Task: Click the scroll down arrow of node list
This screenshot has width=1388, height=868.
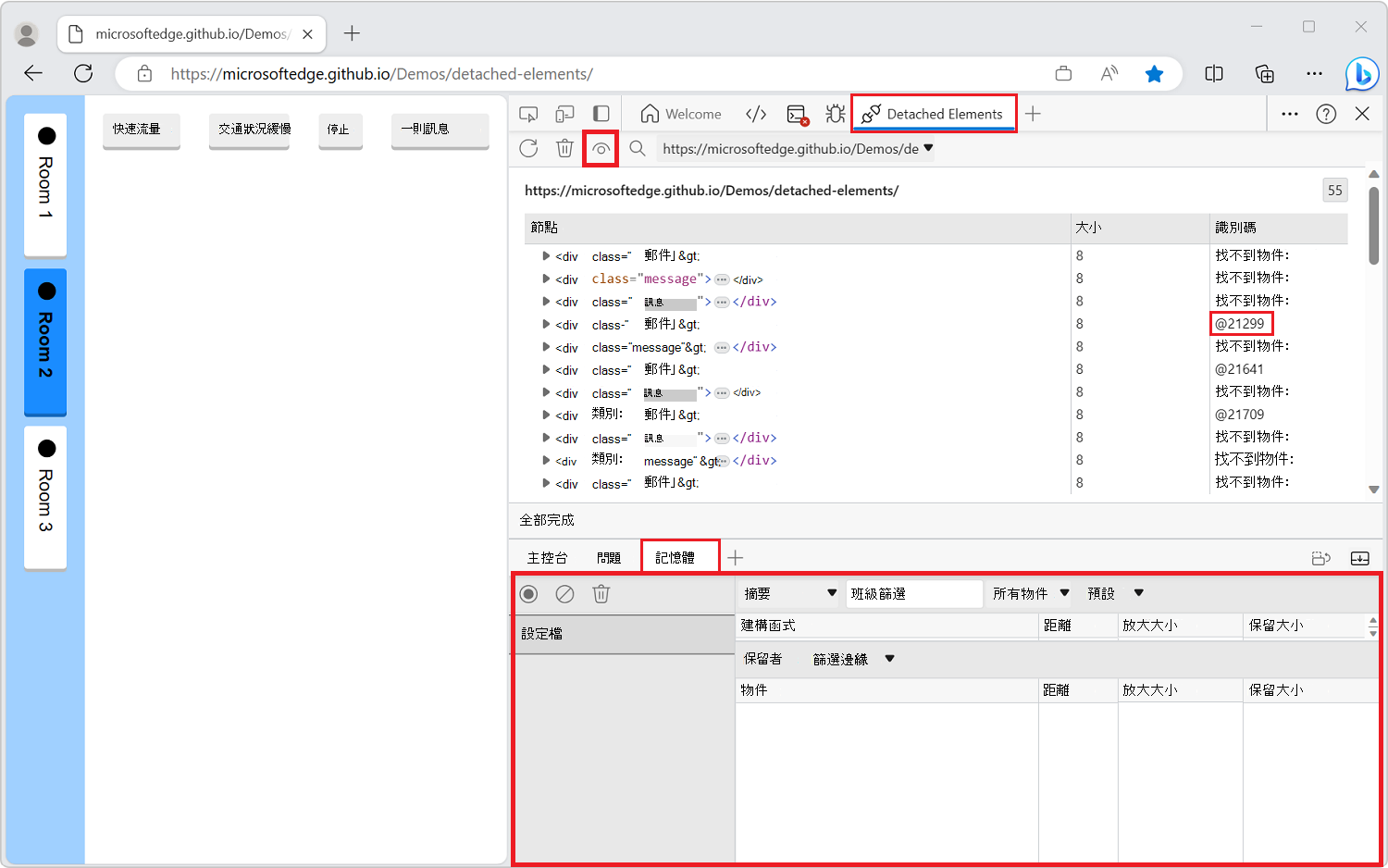Action: click(x=1374, y=490)
